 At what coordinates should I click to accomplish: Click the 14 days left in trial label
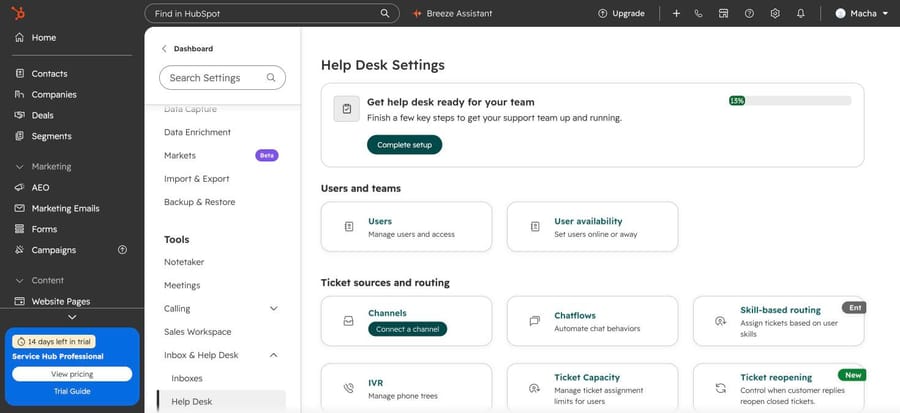pos(54,341)
